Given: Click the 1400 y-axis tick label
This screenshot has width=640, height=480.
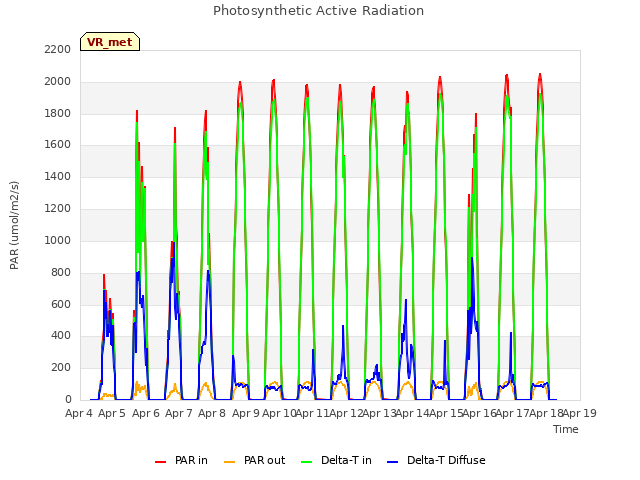Looking at the screenshot, I should 58,176.
